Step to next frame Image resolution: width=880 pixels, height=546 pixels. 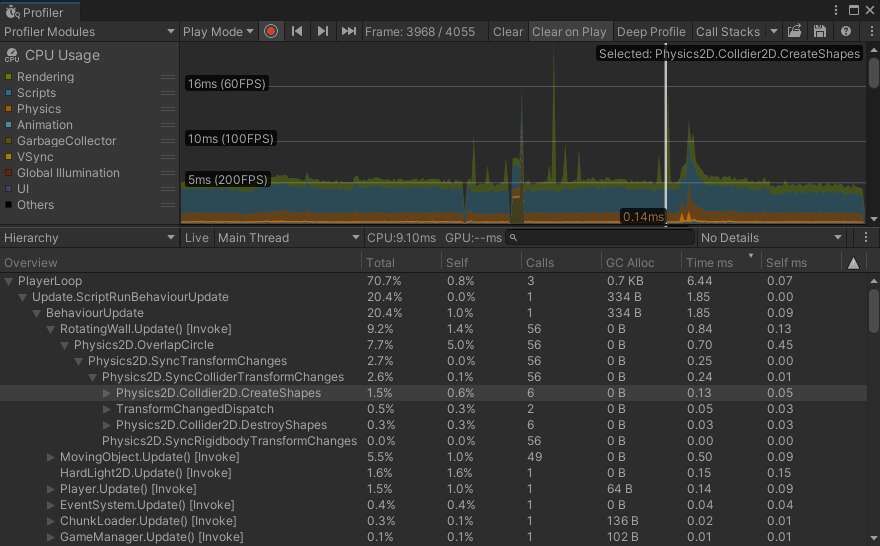322,31
